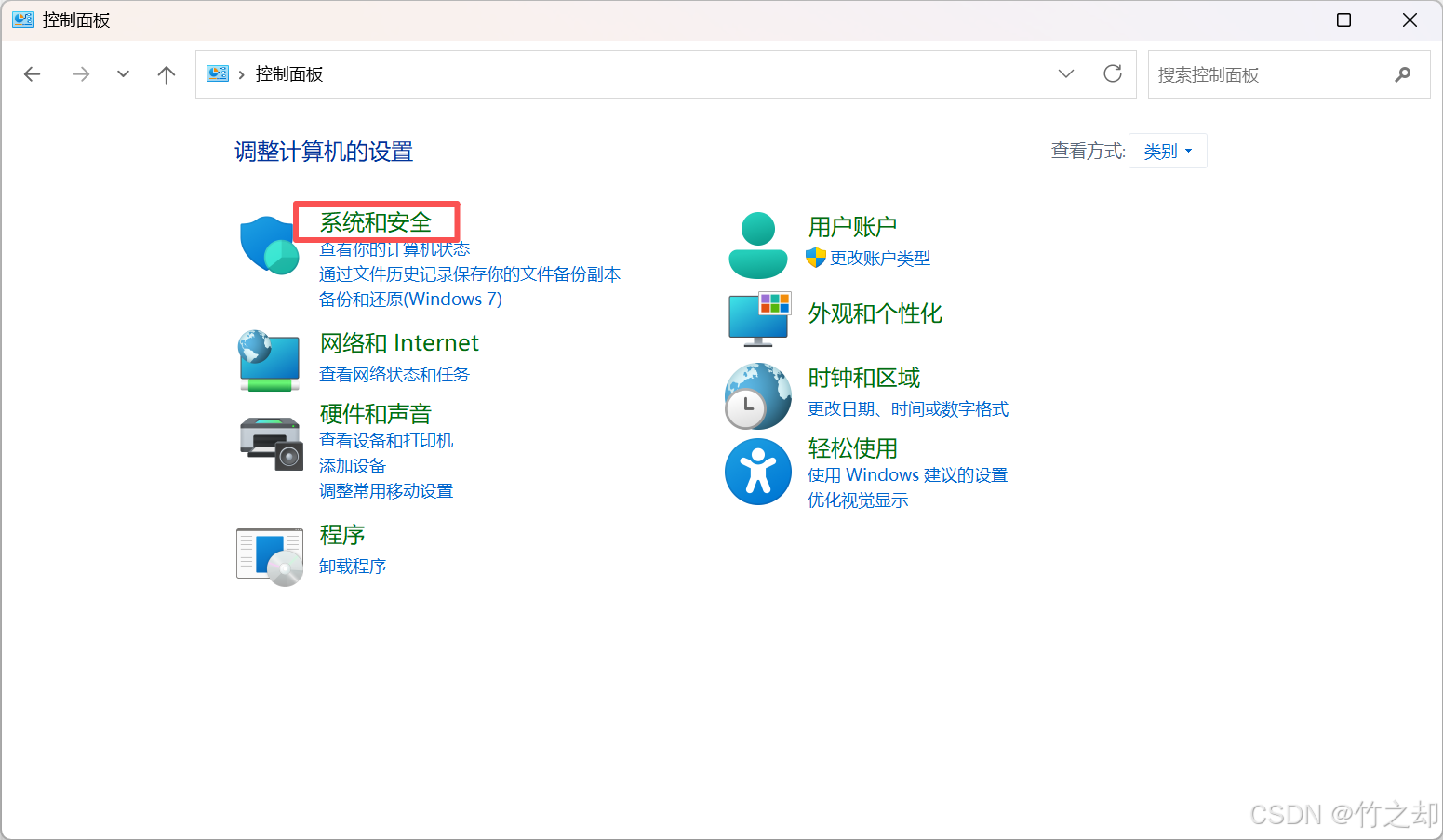
Task: Click the control panel icon in title bar
Action: (x=23, y=20)
